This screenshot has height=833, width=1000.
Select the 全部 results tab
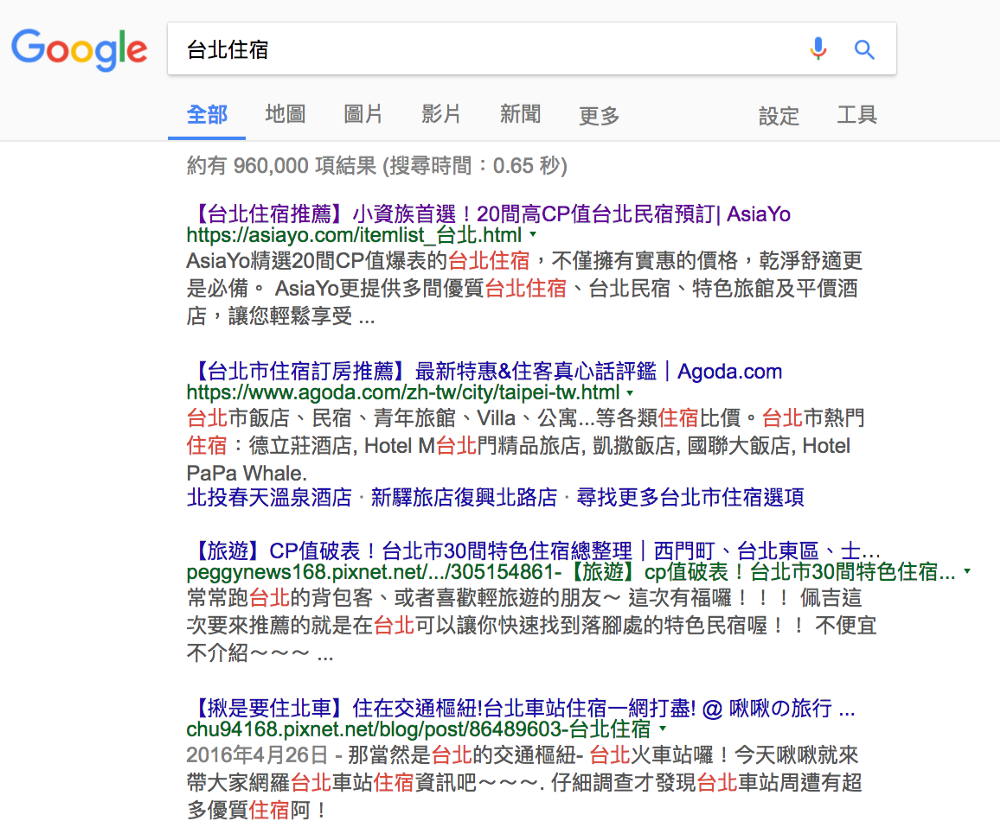coord(207,115)
